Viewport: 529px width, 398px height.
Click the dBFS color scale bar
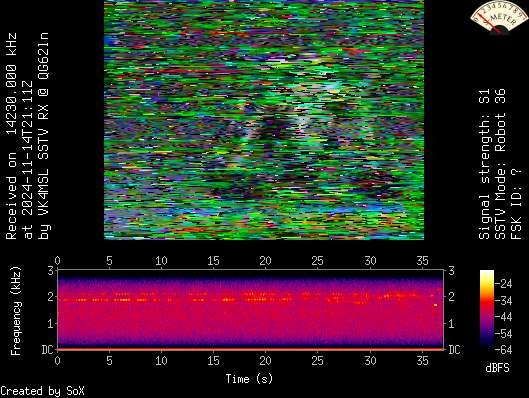(x=487, y=310)
